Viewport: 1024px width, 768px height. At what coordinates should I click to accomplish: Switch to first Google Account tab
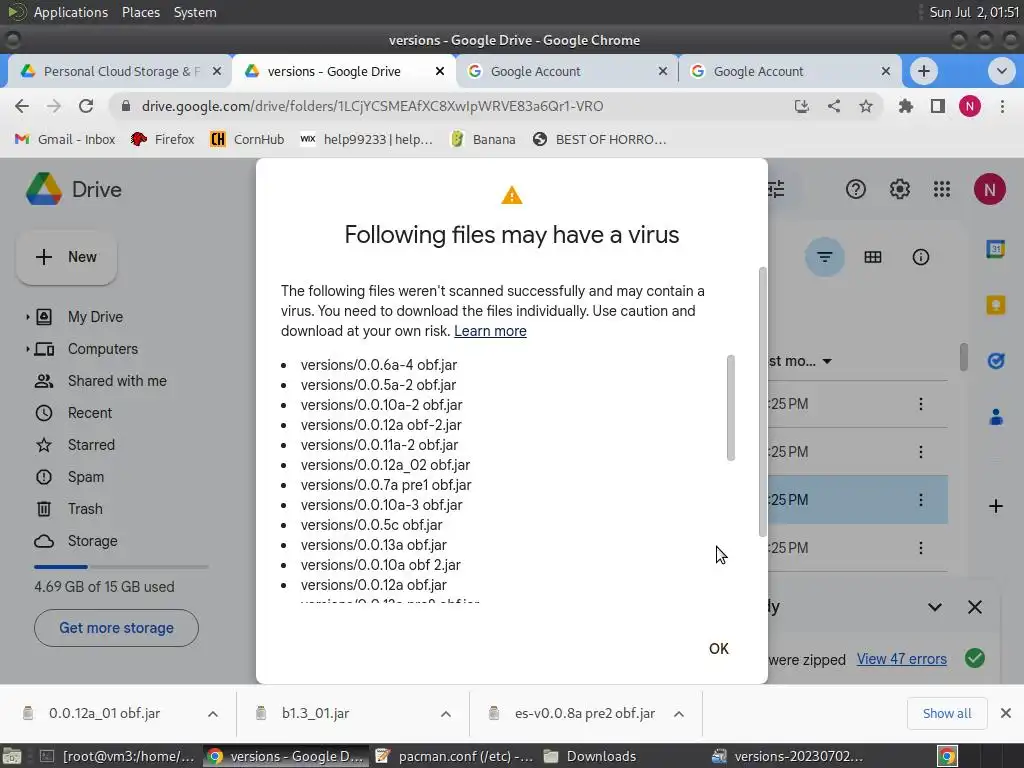[565, 71]
